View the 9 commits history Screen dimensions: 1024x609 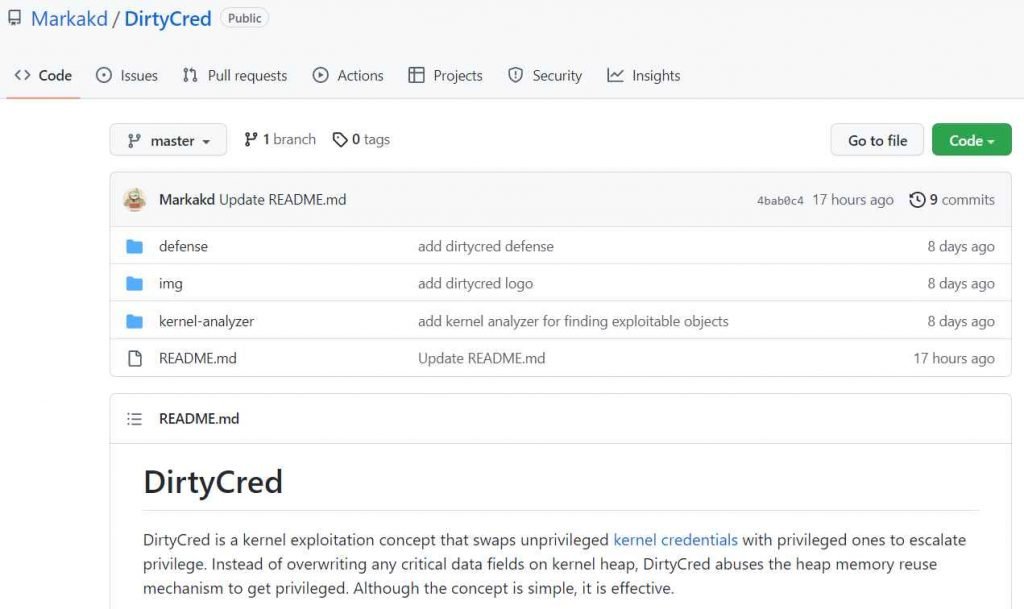(x=952, y=200)
